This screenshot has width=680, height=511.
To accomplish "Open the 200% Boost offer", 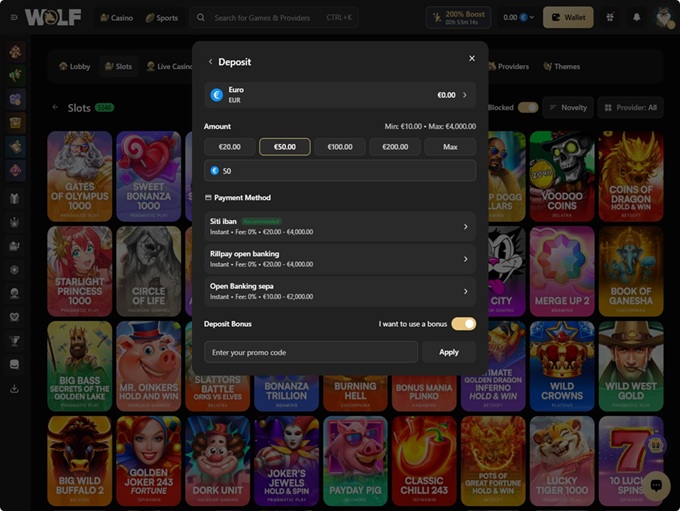I will coord(458,18).
